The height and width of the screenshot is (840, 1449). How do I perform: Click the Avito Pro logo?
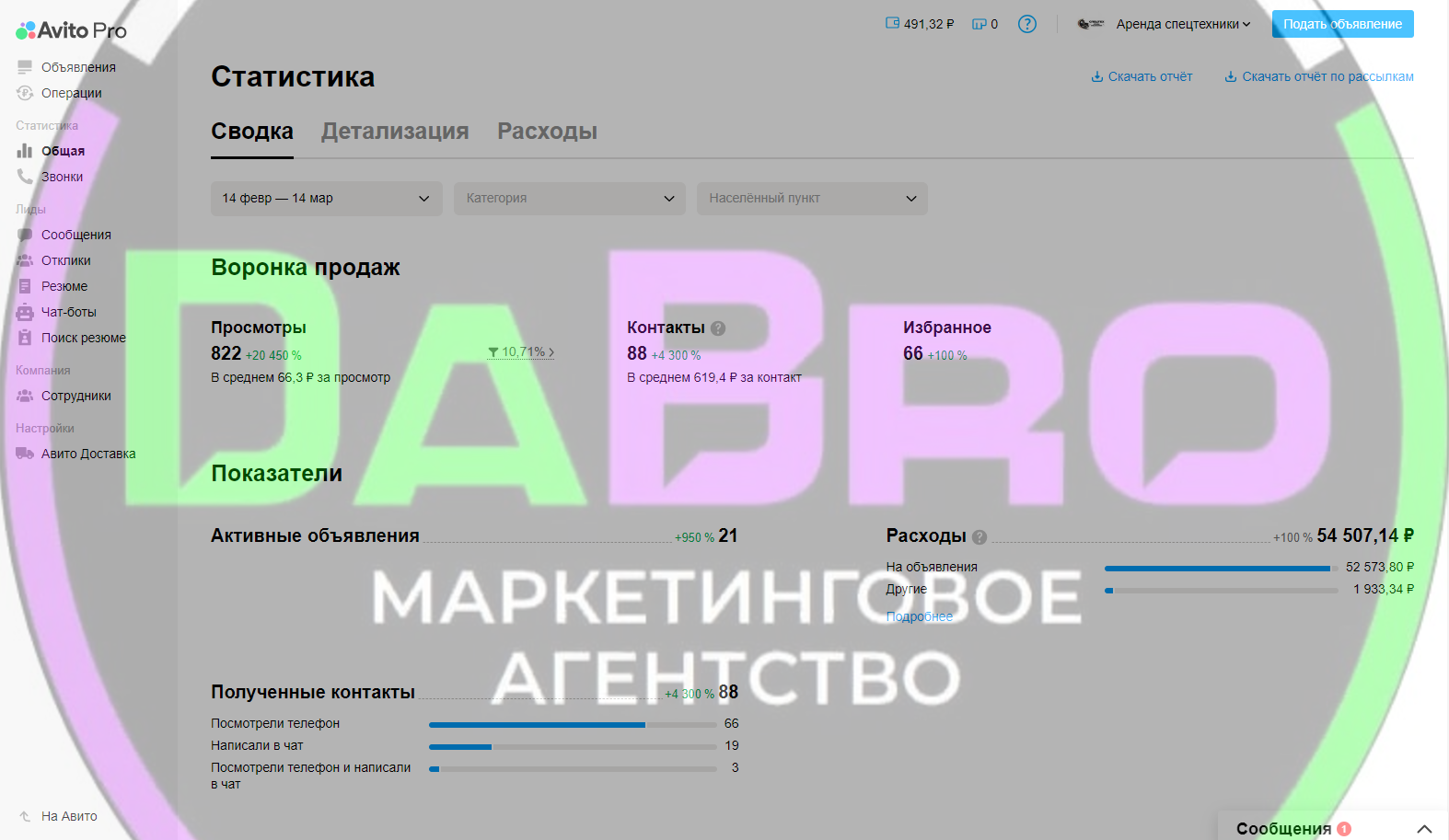pos(71,30)
